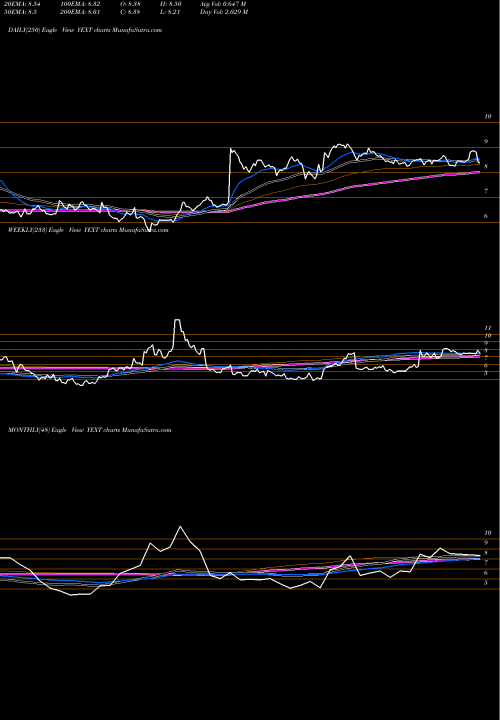The height and width of the screenshot is (720, 500).
Task: Click the 100EMA value in the header
Action: 80,4
